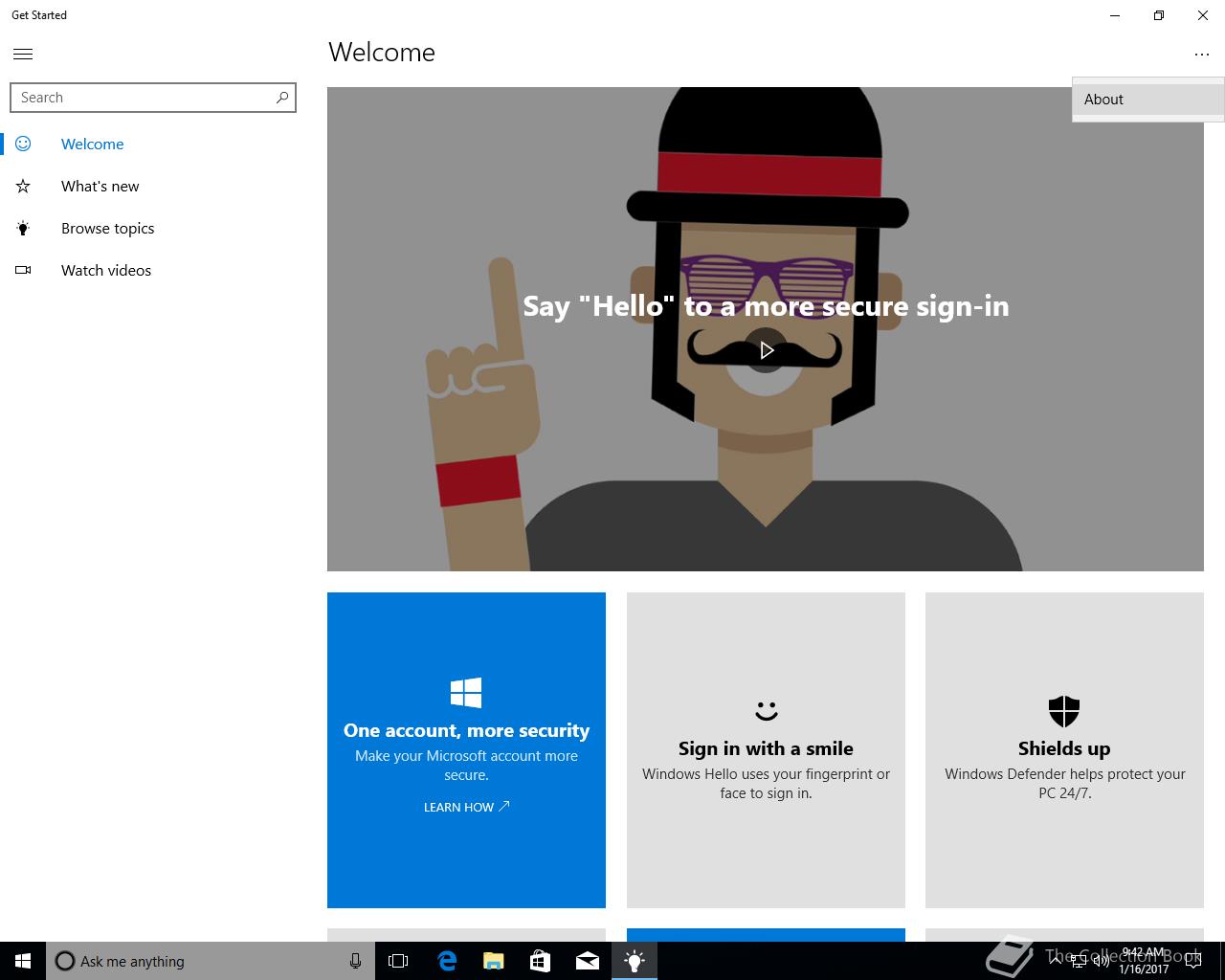Open the hamburger navigation menu

tap(23, 55)
